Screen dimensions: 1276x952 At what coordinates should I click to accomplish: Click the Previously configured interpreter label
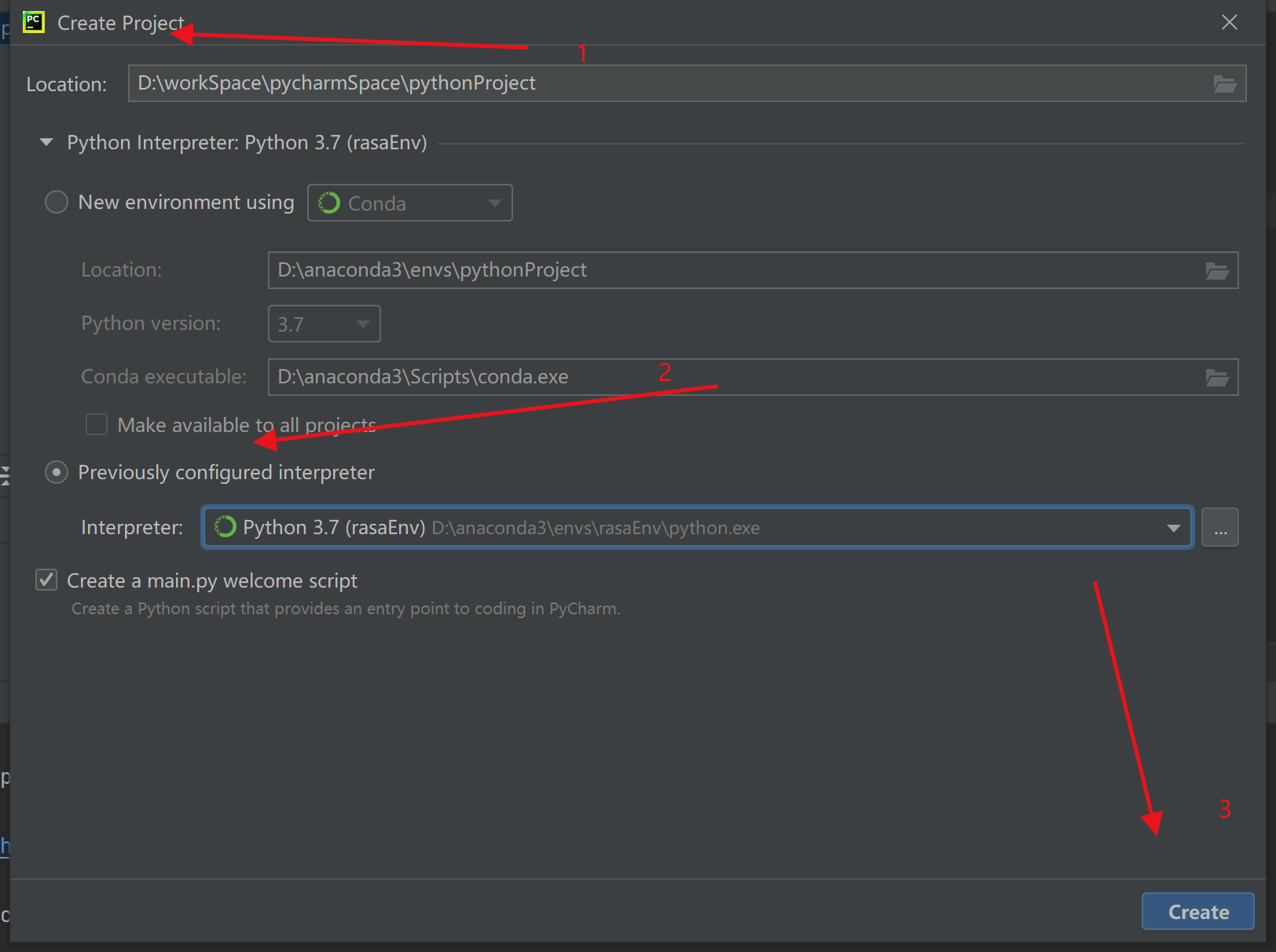point(226,472)
